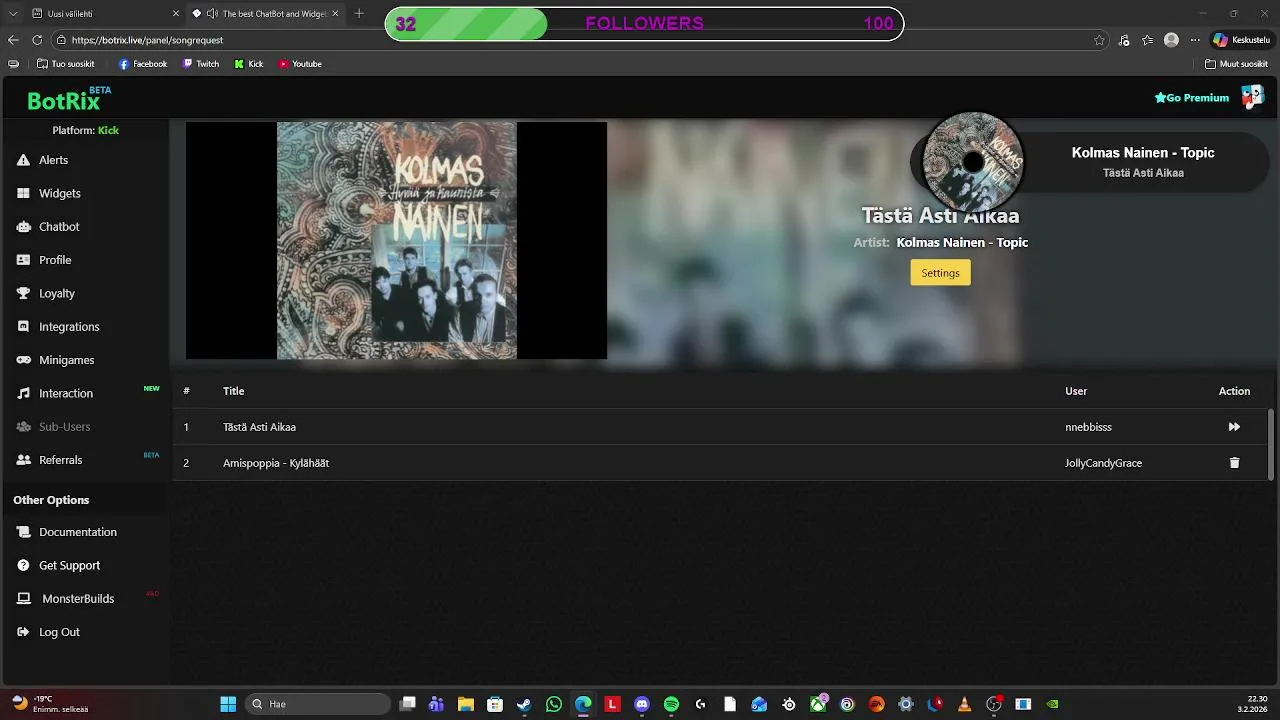Image resolution: width=1280 pixels, height=720 pixels.
Task: Click the username nnebbisss
Action: [1088, 427]
